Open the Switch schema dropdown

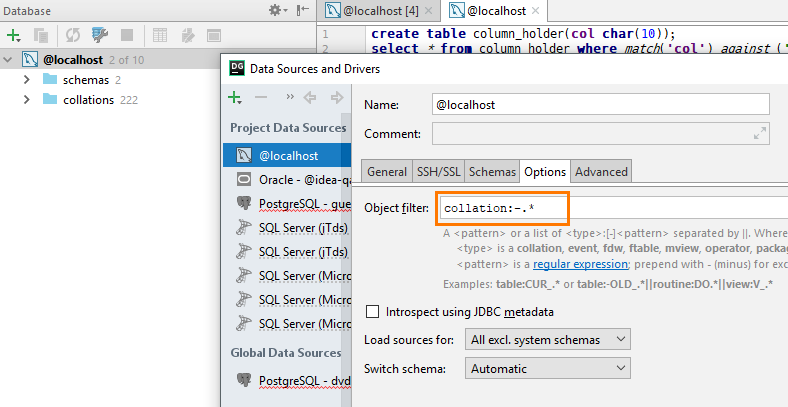(547, 368)
